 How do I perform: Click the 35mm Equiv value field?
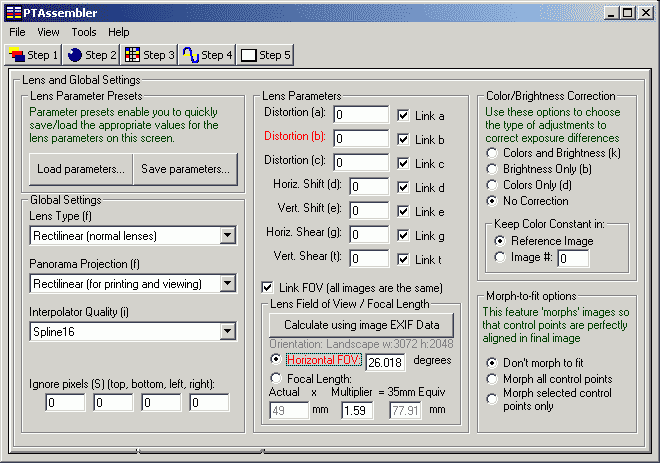tap(405, 410)
